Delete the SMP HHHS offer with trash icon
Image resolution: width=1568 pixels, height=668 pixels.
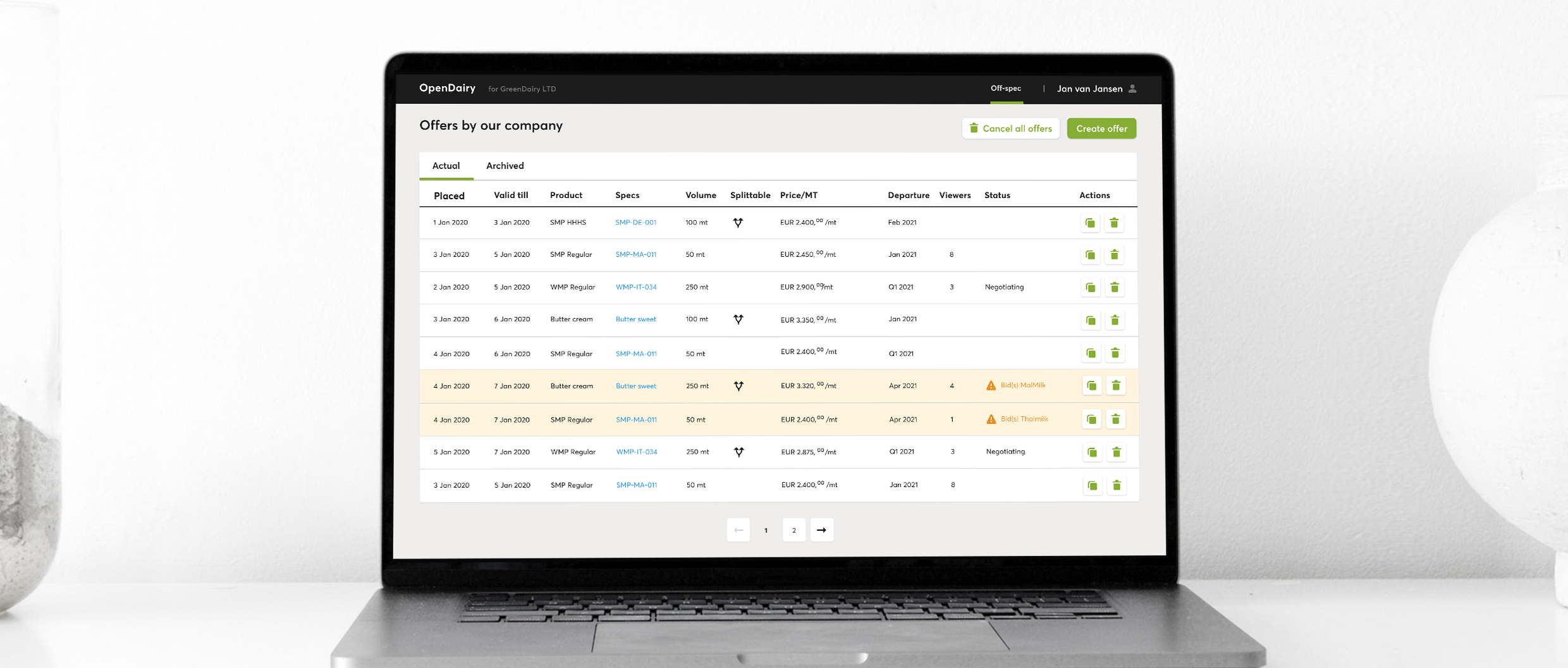click(1115, 223)
